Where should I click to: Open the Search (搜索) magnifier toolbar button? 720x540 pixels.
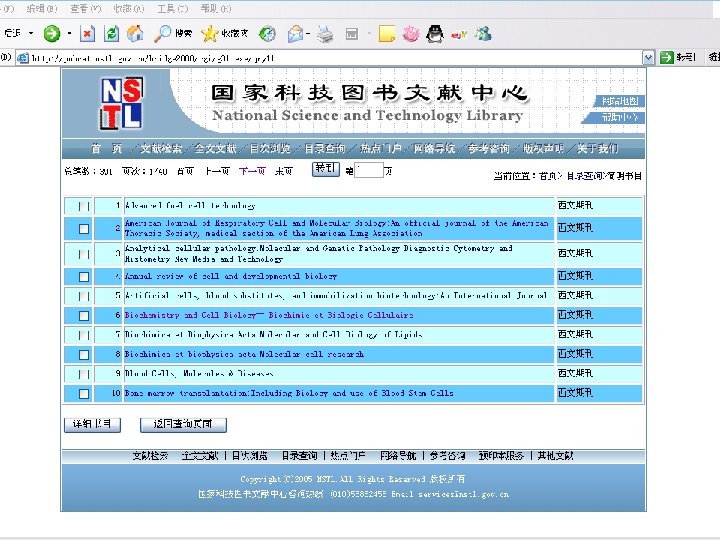click(x=173, y=33)
